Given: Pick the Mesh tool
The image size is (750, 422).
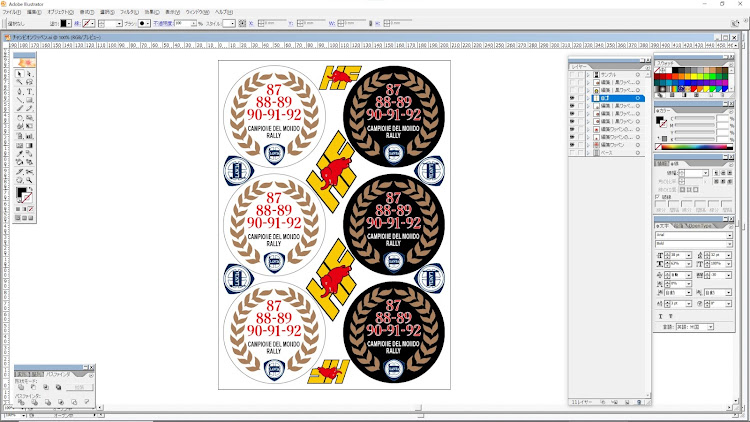Looking at the screenshot, I should click(x=20, y=145).
